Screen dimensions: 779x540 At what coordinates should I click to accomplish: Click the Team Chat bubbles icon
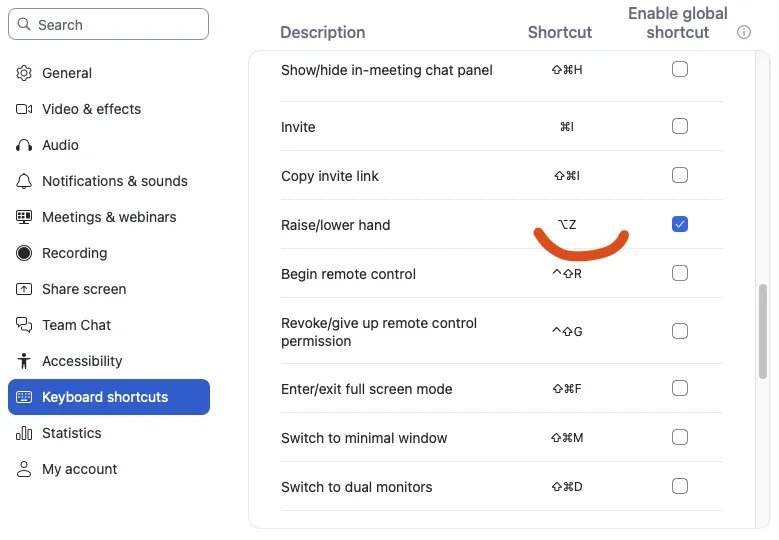pos(24,325)
